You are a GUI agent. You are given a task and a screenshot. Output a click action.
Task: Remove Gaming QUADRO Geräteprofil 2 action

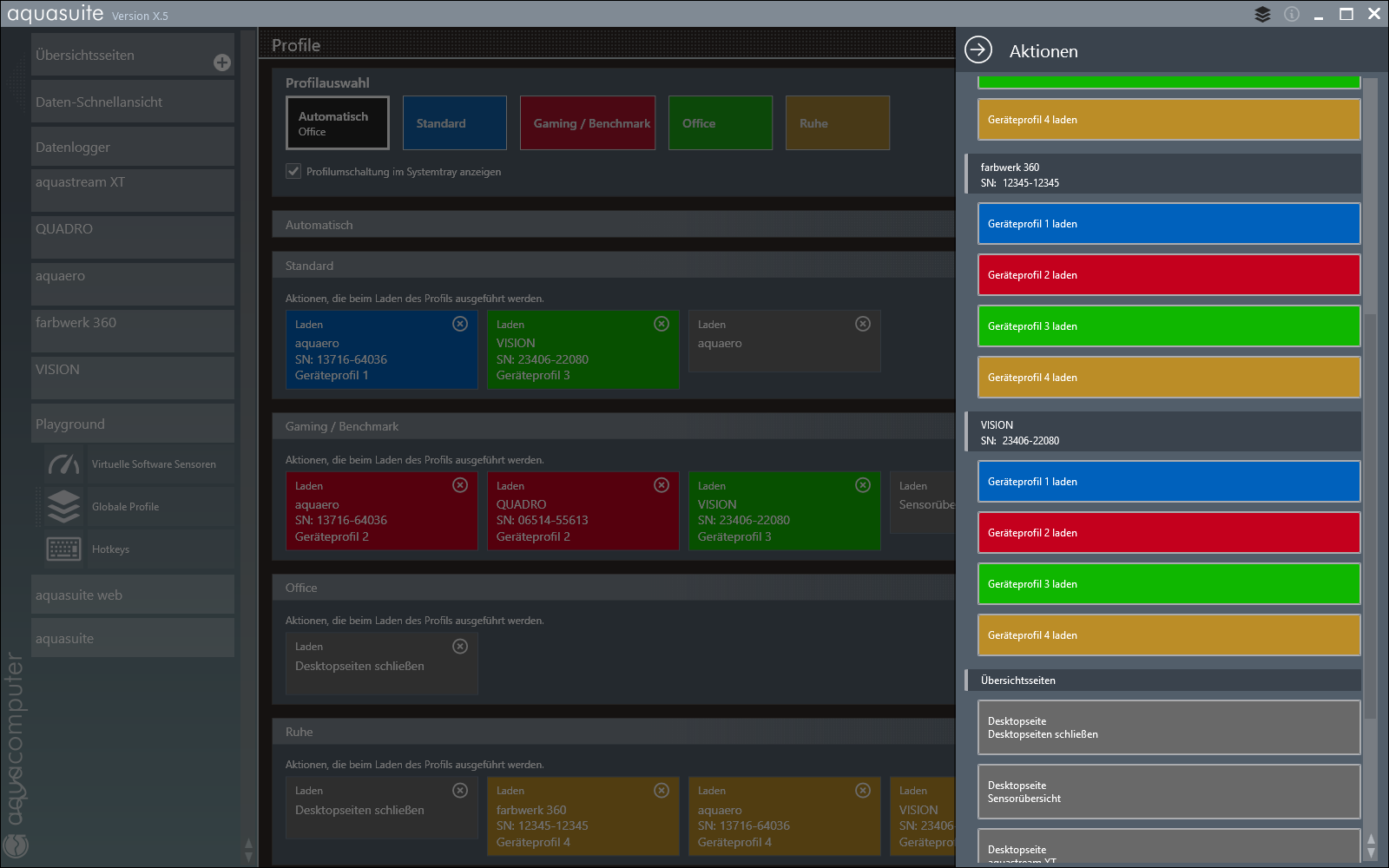tap(662, 485)
